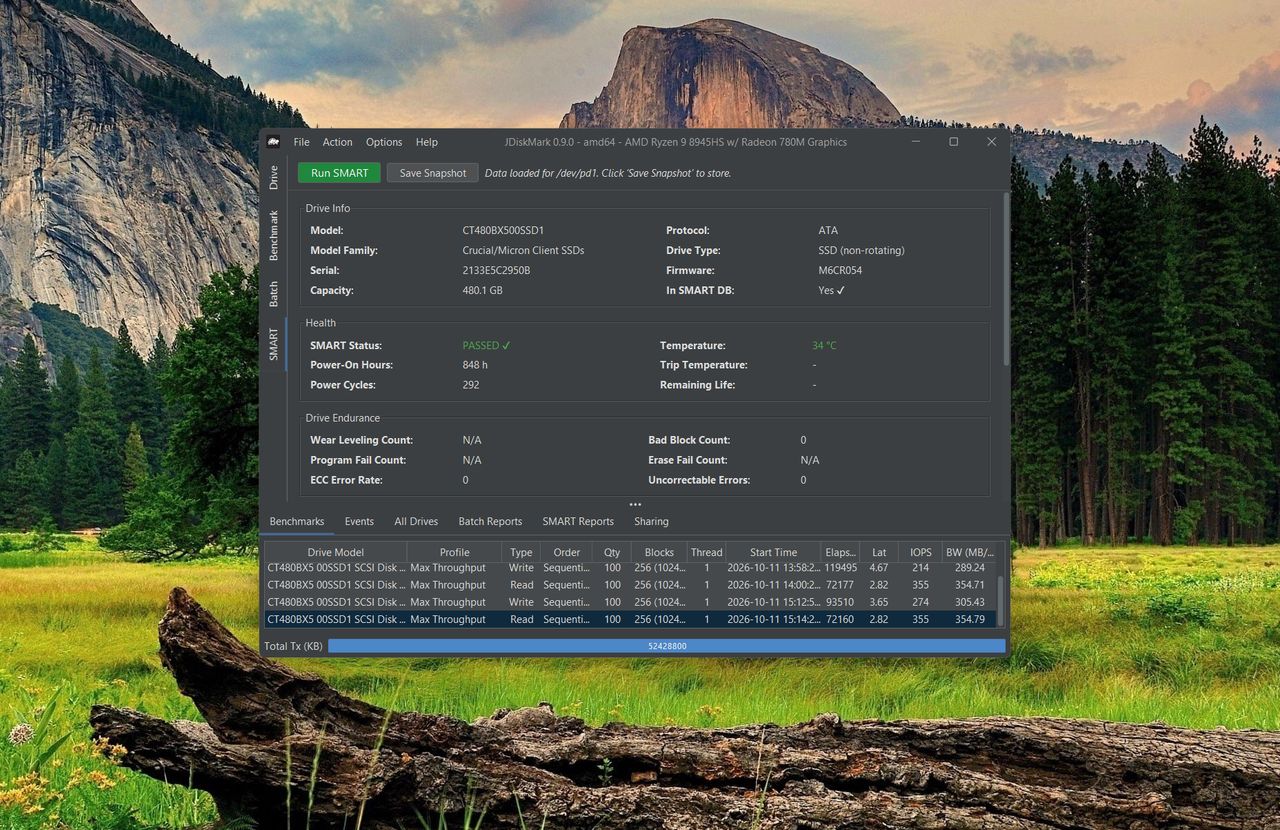The image size is (1280, 830).
Task: Open the Options menu
Action: [x=384, y=142]
